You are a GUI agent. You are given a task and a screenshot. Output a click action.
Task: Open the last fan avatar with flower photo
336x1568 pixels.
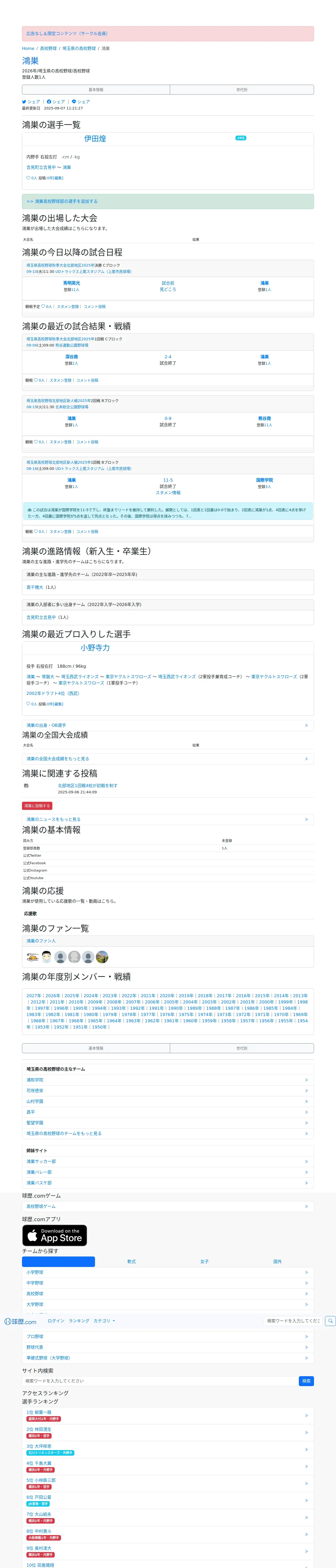pyautogui.click(x=102, y=957)
